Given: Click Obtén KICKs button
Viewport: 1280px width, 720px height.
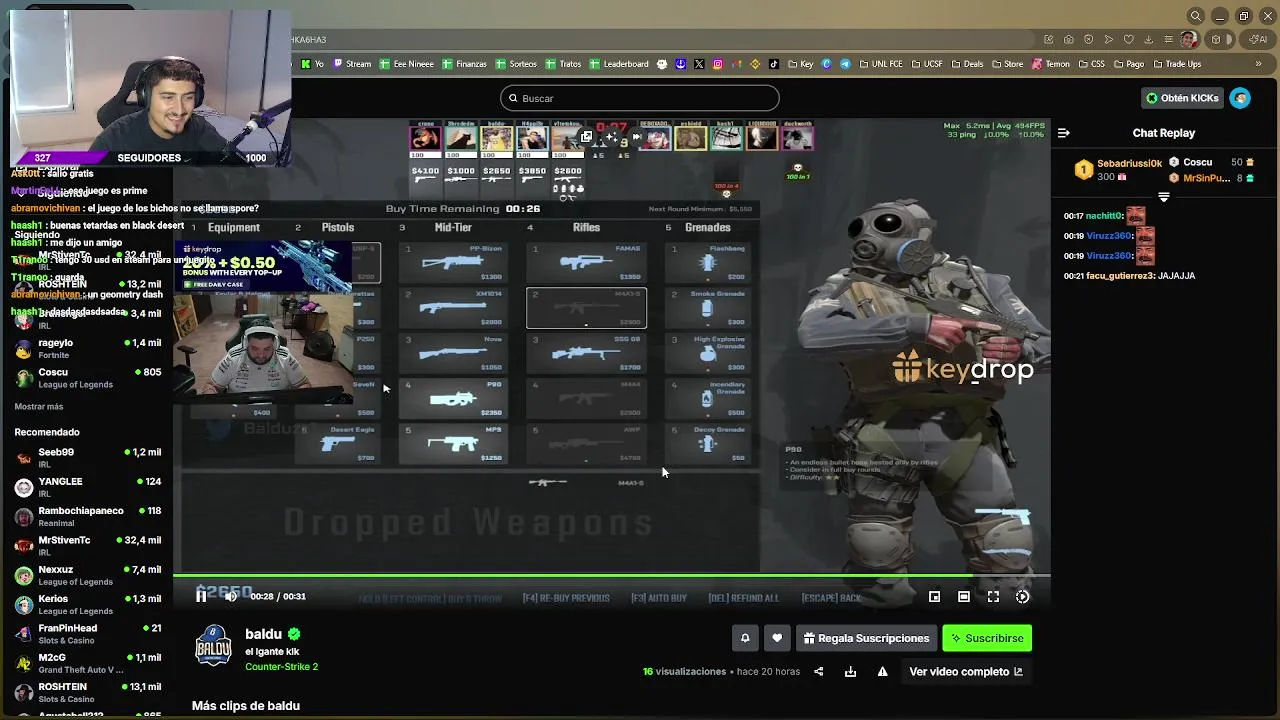Looking at the screenshot, I should [x=1182, y=98].
